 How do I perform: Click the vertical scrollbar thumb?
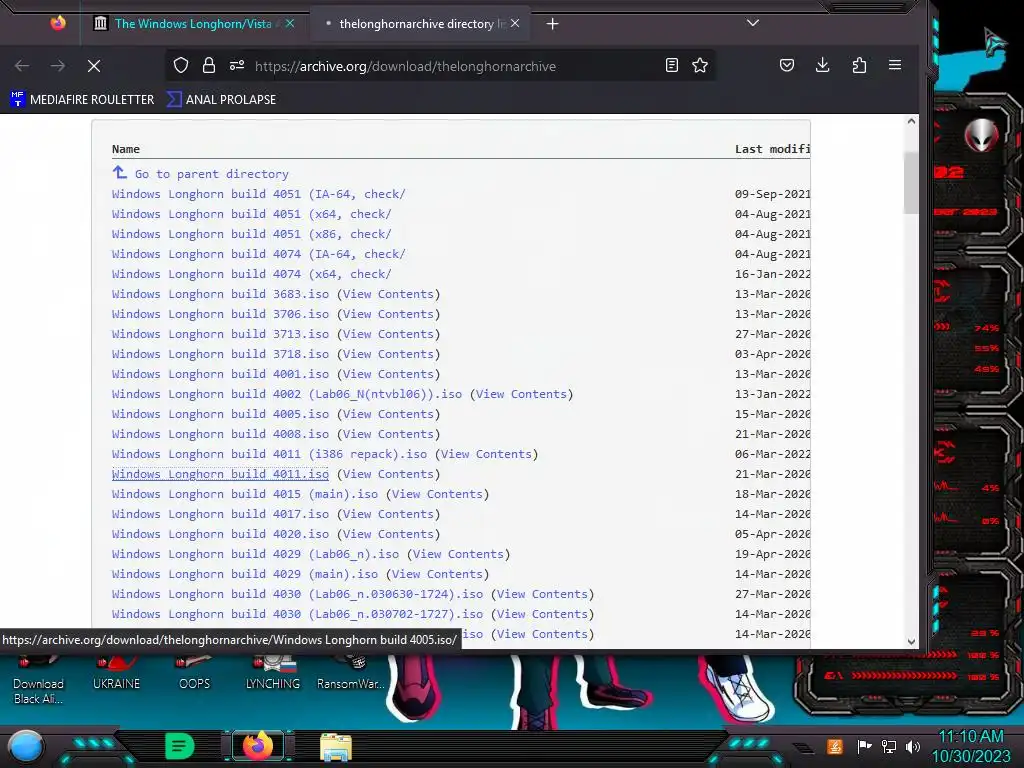pos(912,182)
